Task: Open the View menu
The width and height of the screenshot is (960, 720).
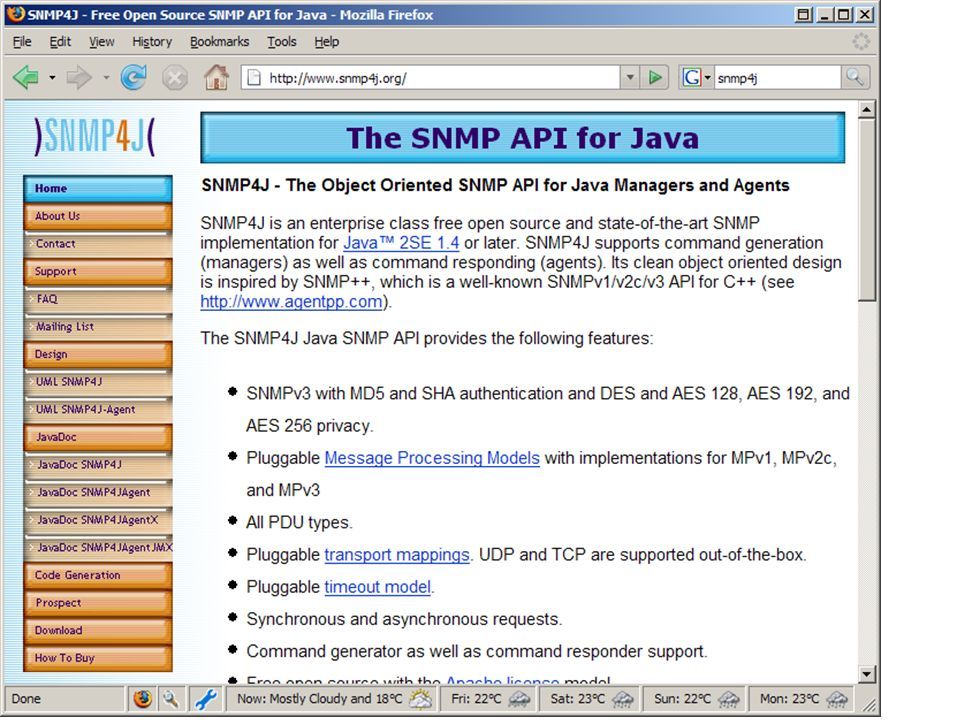Action: coord(102,42)
